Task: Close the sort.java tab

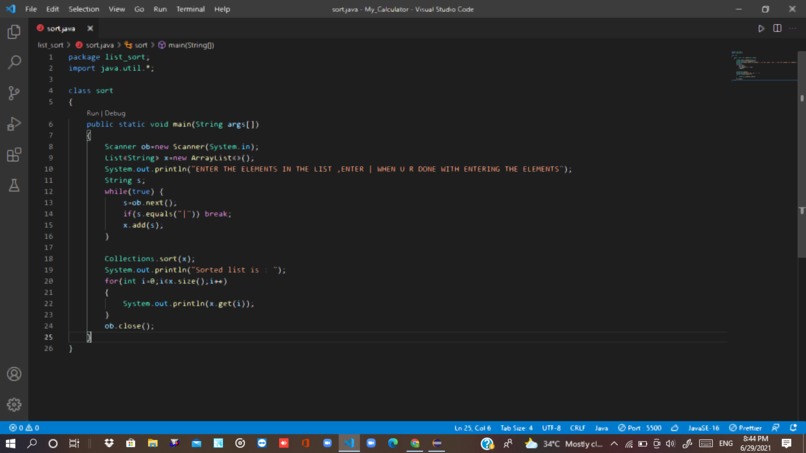Action: [x=90, y=28]
